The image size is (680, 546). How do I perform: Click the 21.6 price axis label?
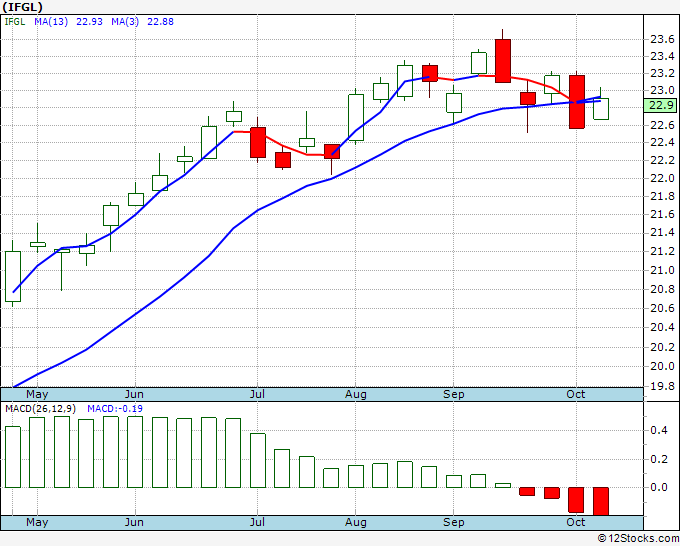[662, 214]
